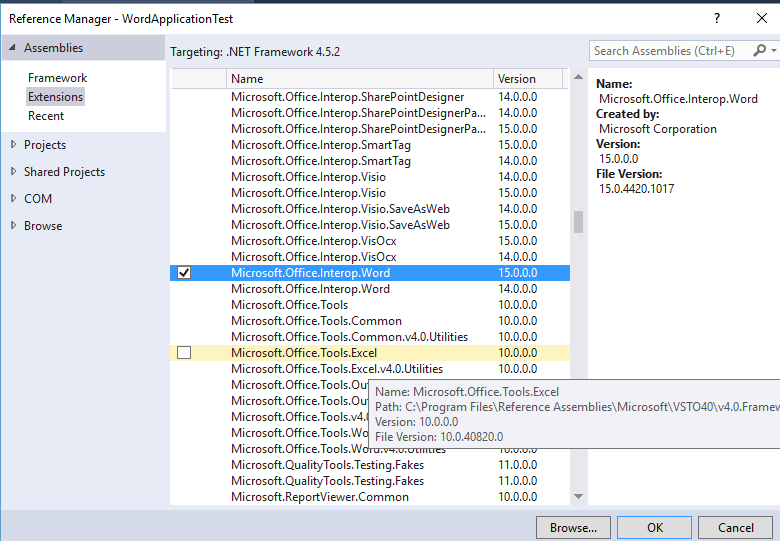Click the scrollbar up arrow
Screen dimensions: 780x541
pos(578,77)
